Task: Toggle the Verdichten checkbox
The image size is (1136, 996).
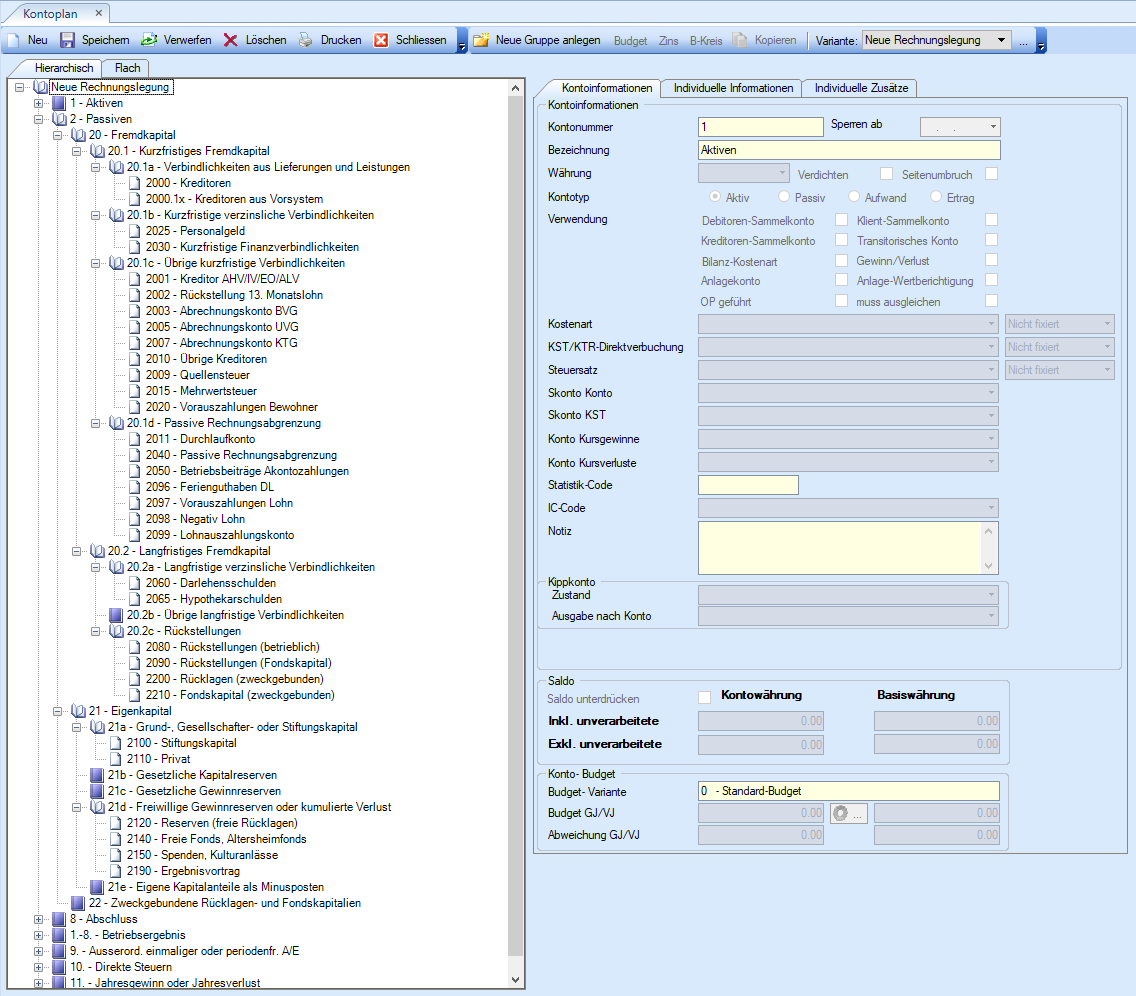Action: click(x=886, y=174)
